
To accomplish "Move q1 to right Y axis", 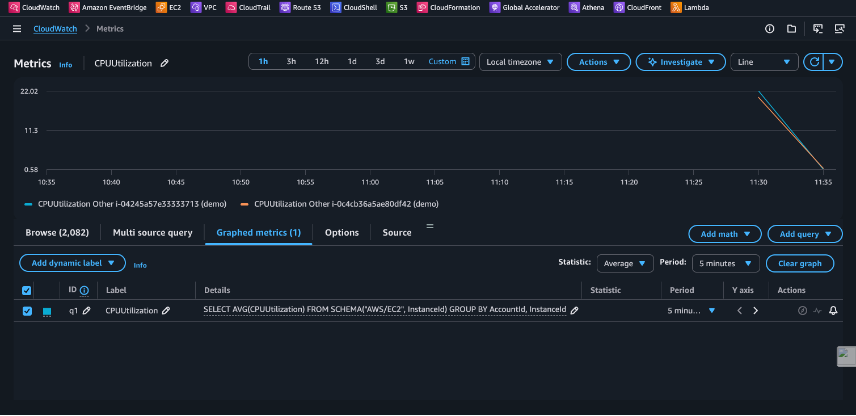I will click(756, 311).
